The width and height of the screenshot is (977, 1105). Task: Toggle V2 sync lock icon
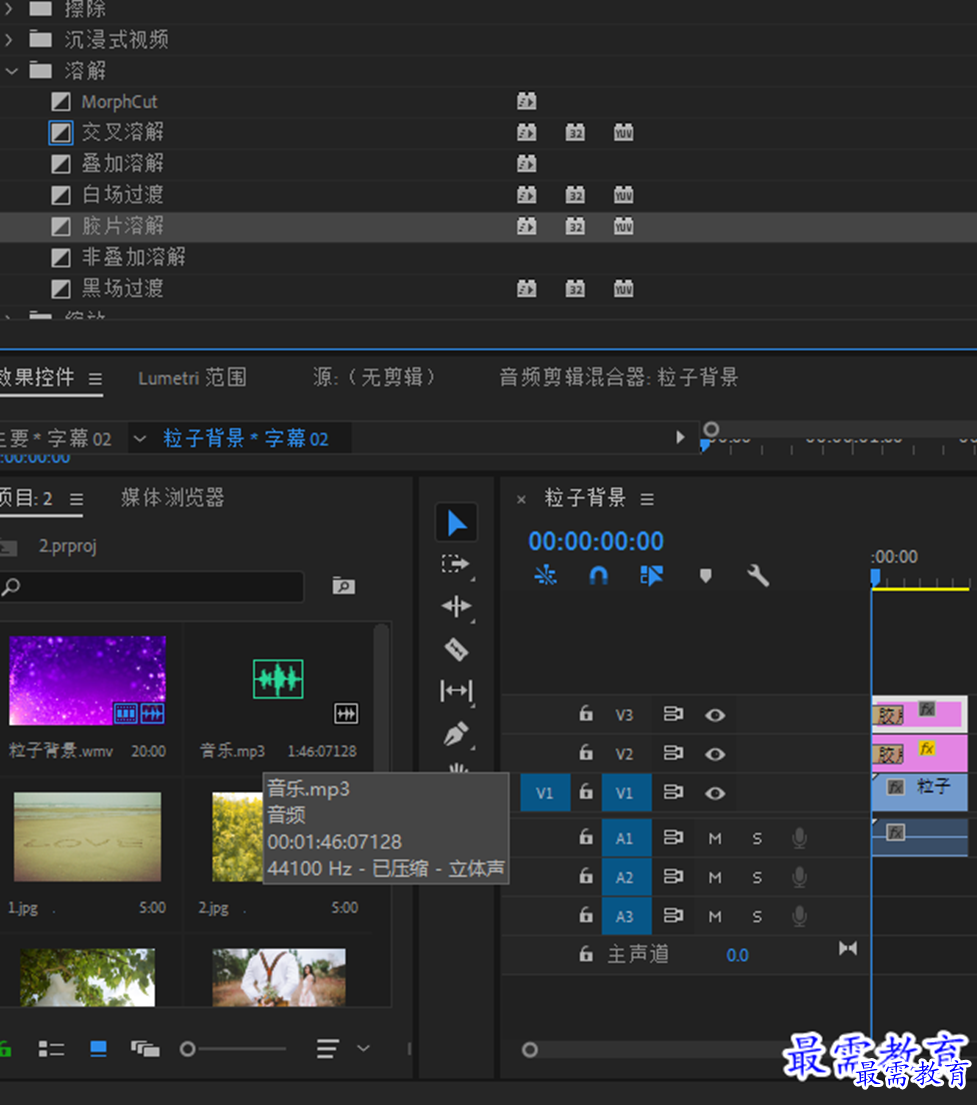coord(673,753)
